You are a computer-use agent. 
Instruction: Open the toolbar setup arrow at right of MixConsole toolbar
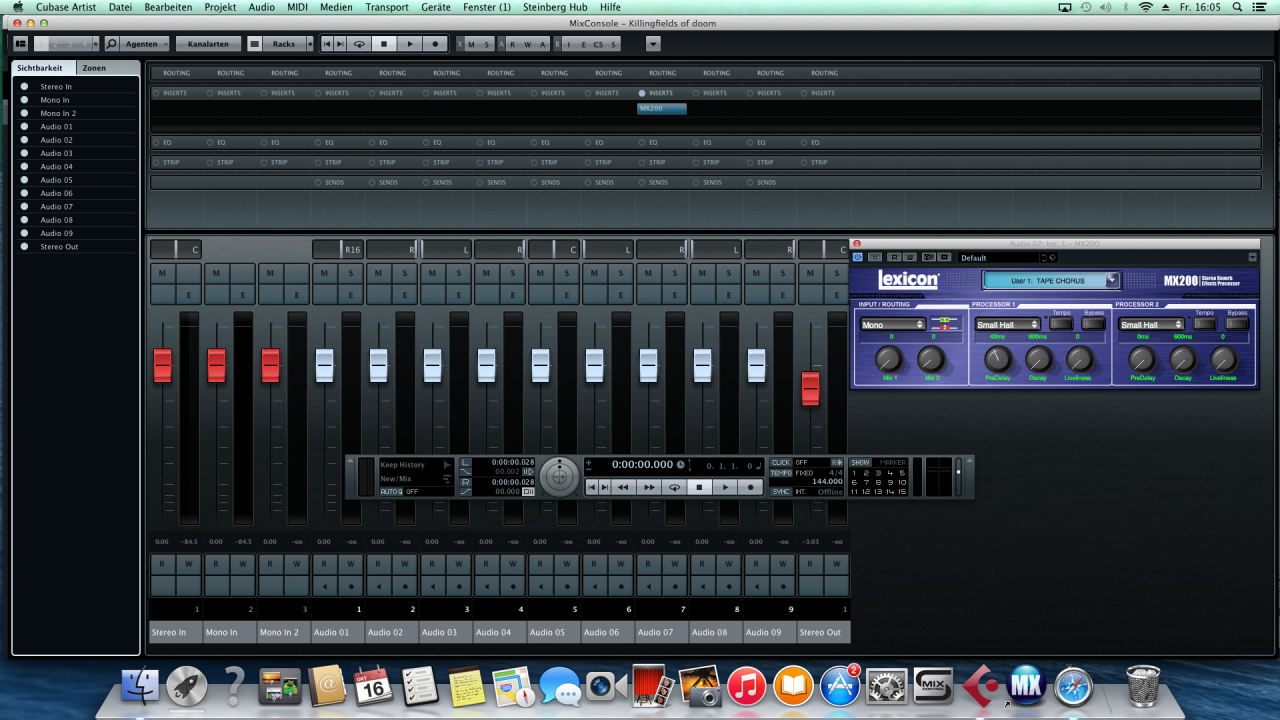click(x=653, y=44)
